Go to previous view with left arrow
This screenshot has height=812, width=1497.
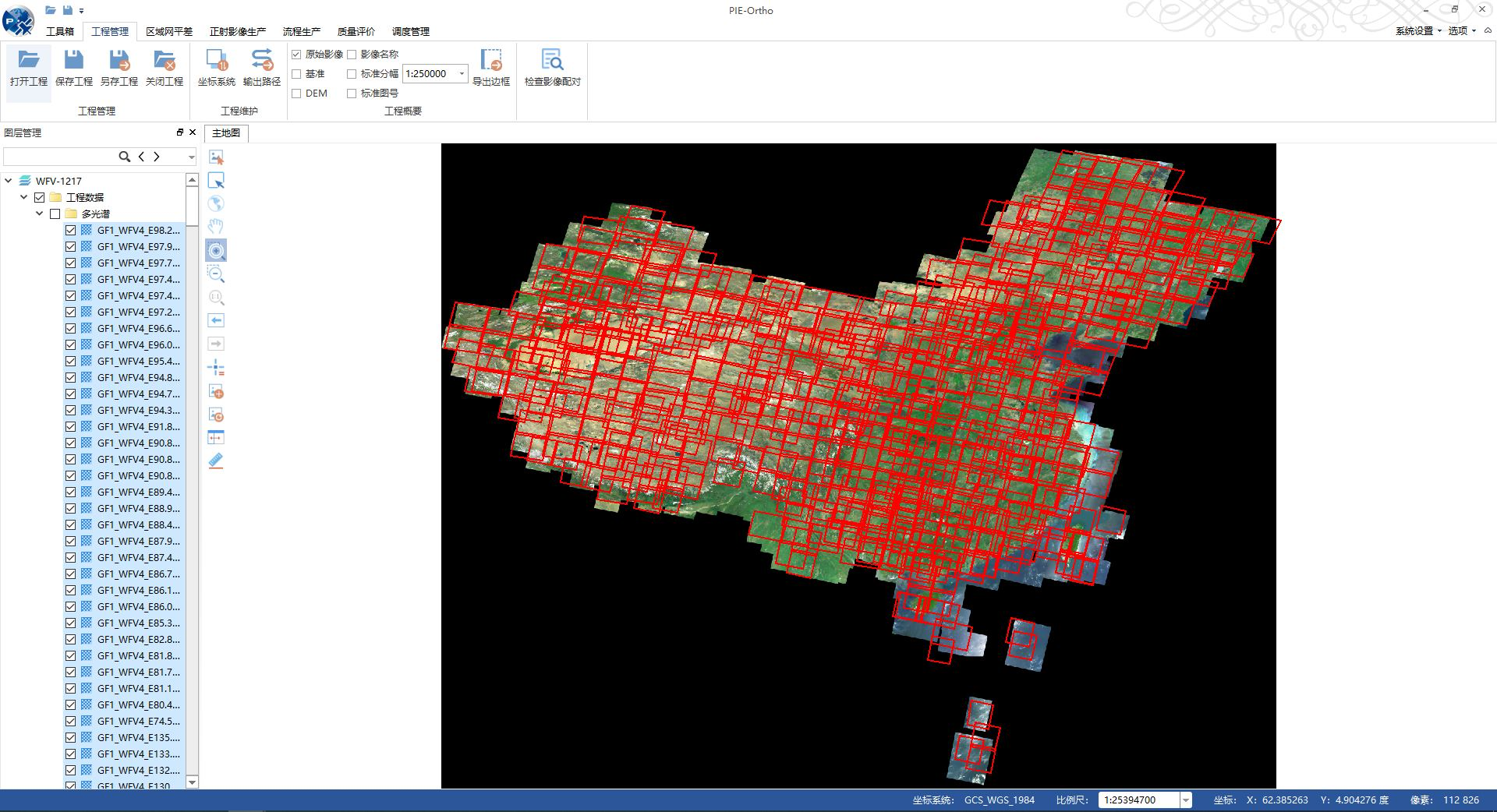click(x=217, y=320)
